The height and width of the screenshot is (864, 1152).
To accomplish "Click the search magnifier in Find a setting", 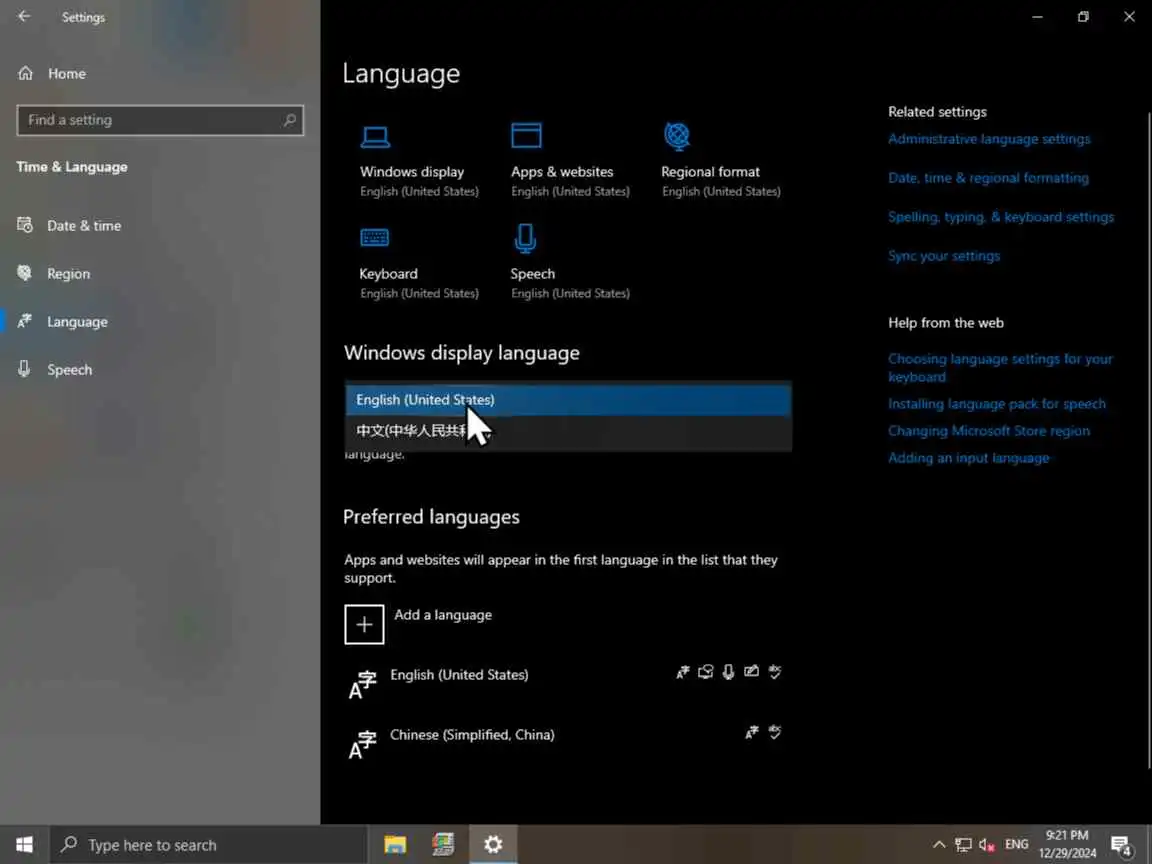I will 289,120.
